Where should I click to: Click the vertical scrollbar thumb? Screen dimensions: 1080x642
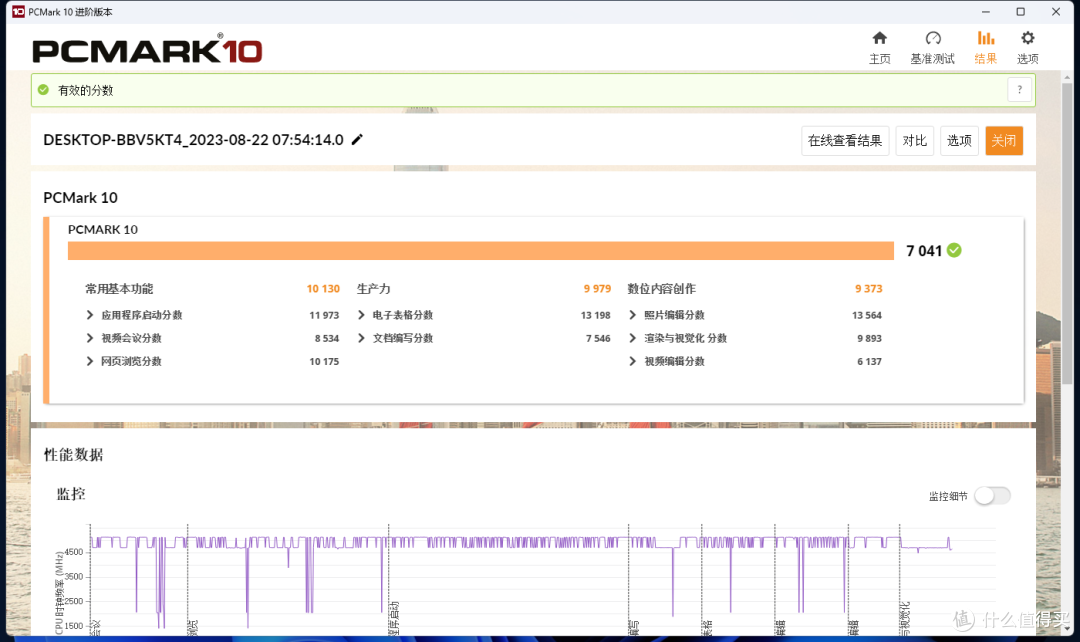click(1067, 233)
